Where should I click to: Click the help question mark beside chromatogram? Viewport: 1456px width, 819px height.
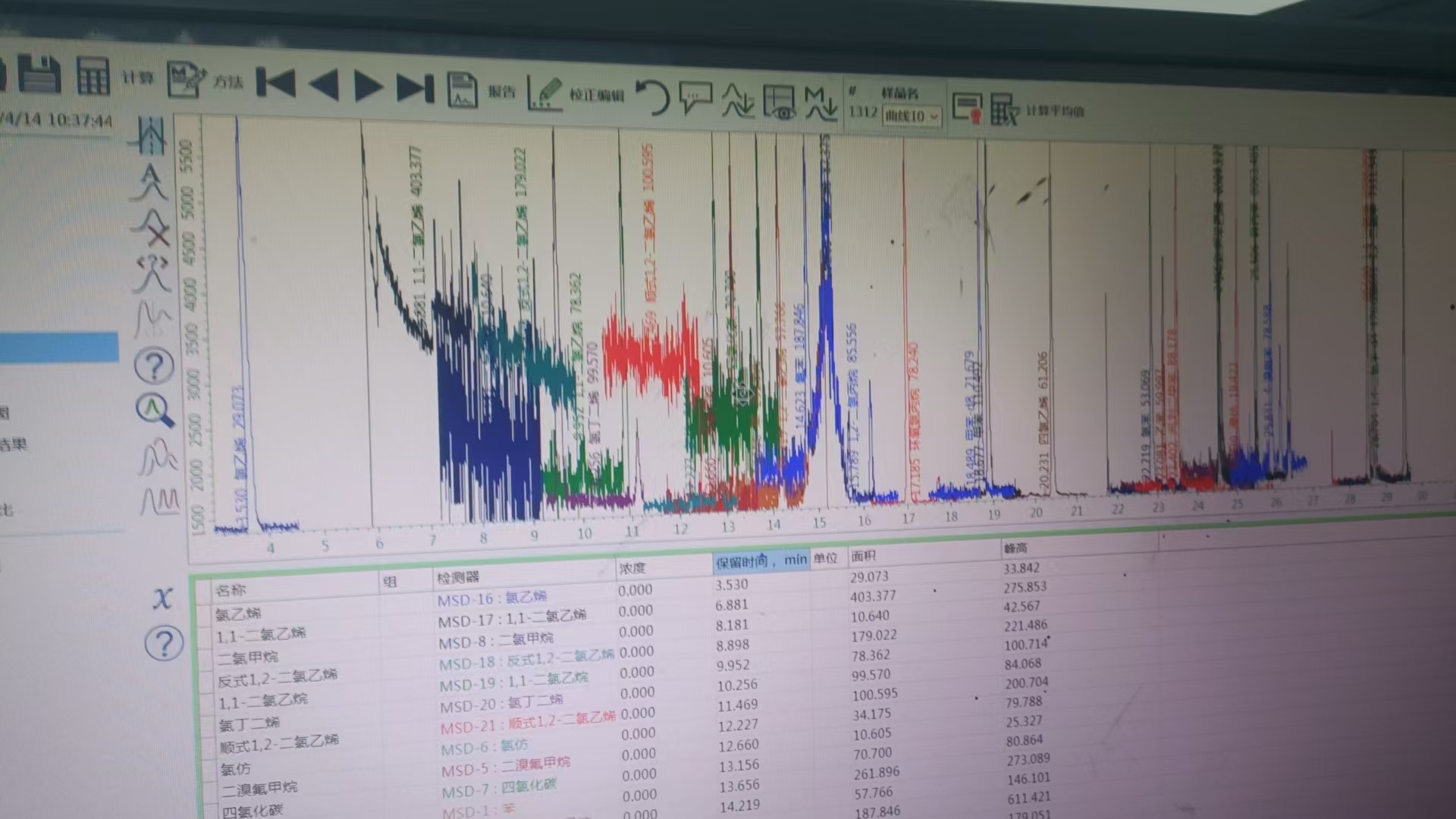(154, 366)
